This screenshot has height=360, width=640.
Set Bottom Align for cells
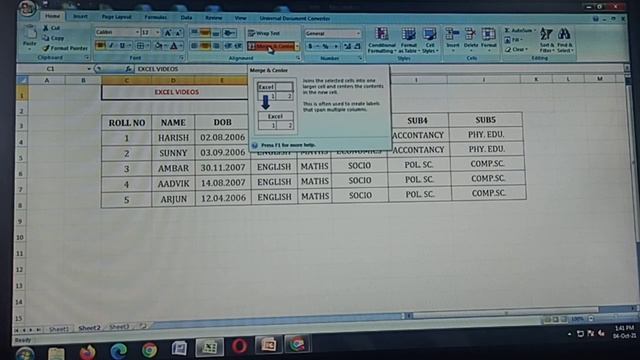(x=216, y=33)
